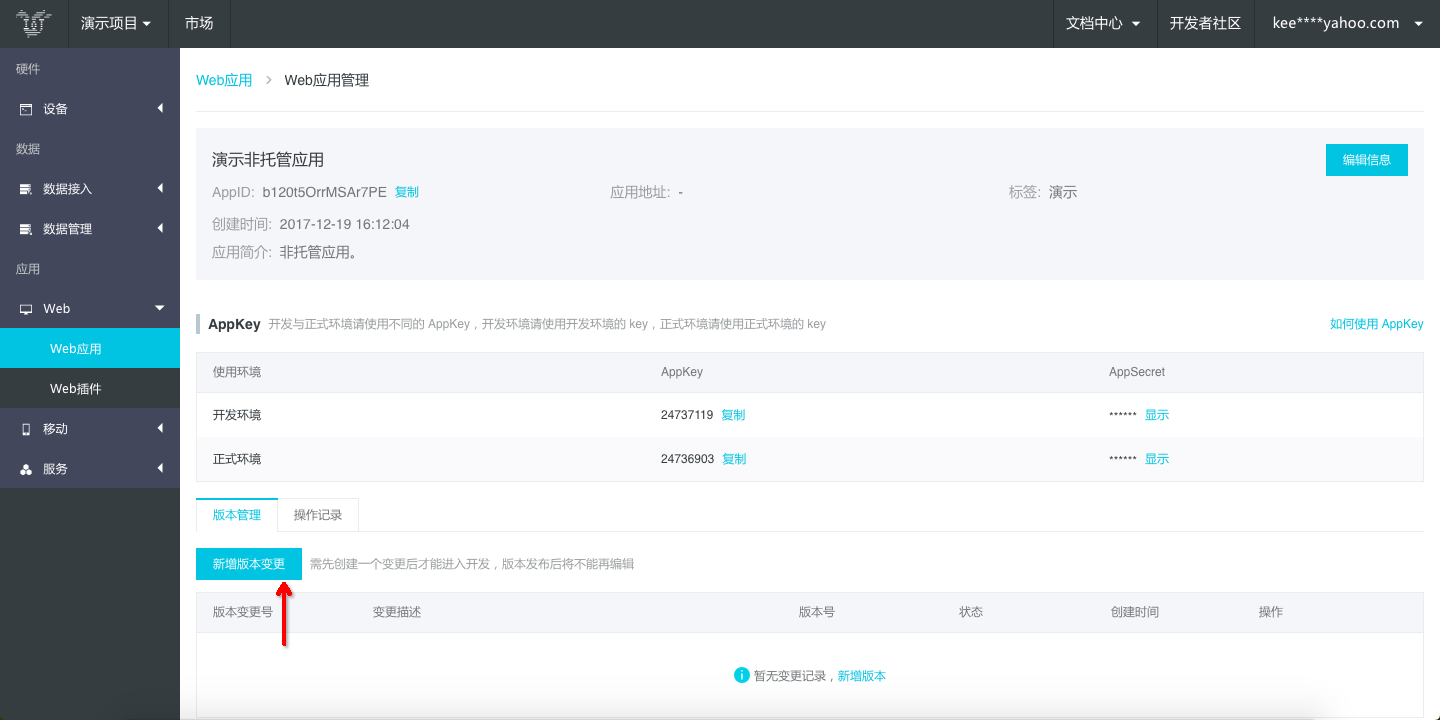
Task: Click the AppID value b120t5OrrMSAr7PE
Action: click(x=325, y=192)
